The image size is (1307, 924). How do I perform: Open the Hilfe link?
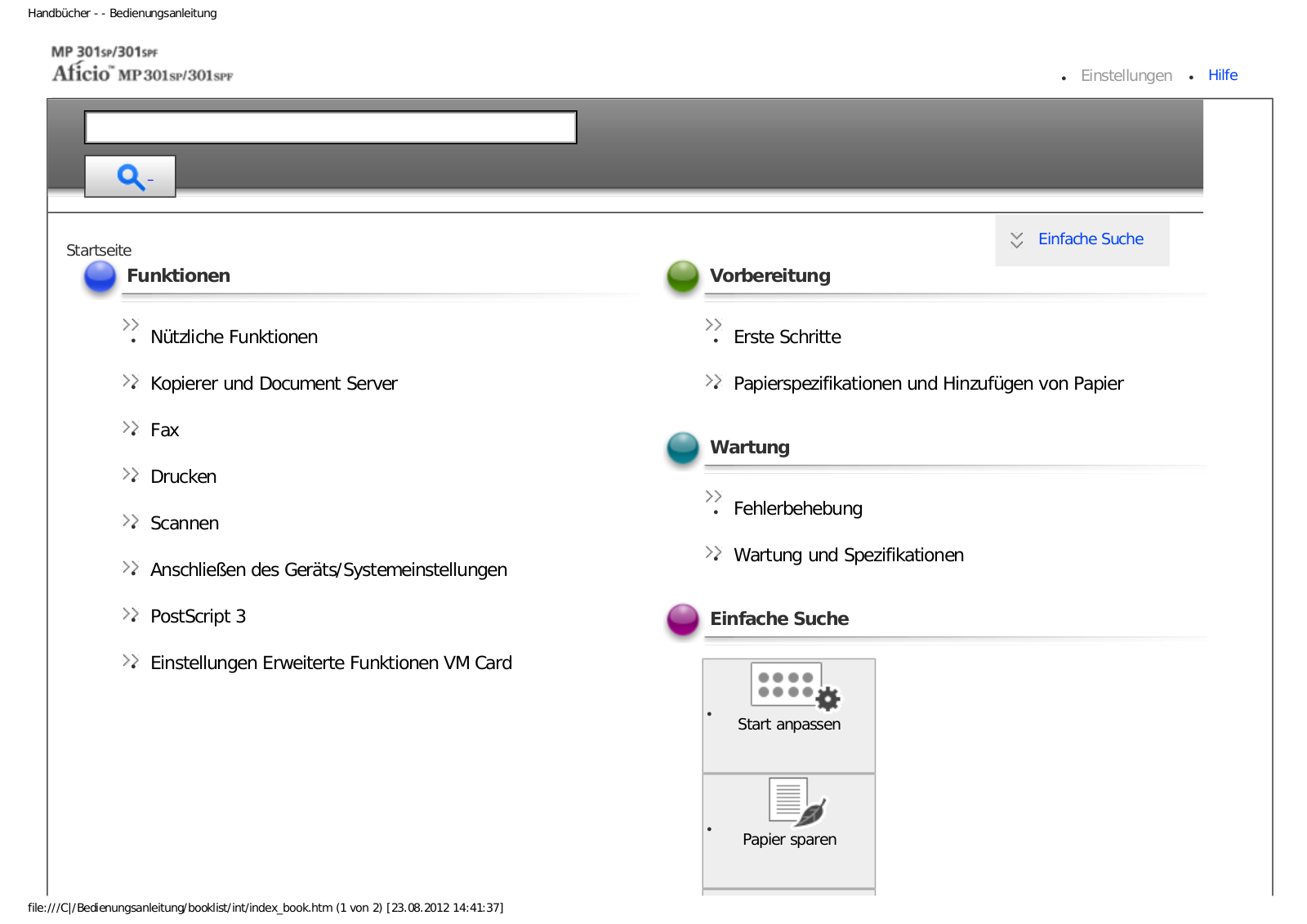click(1223, 75)
